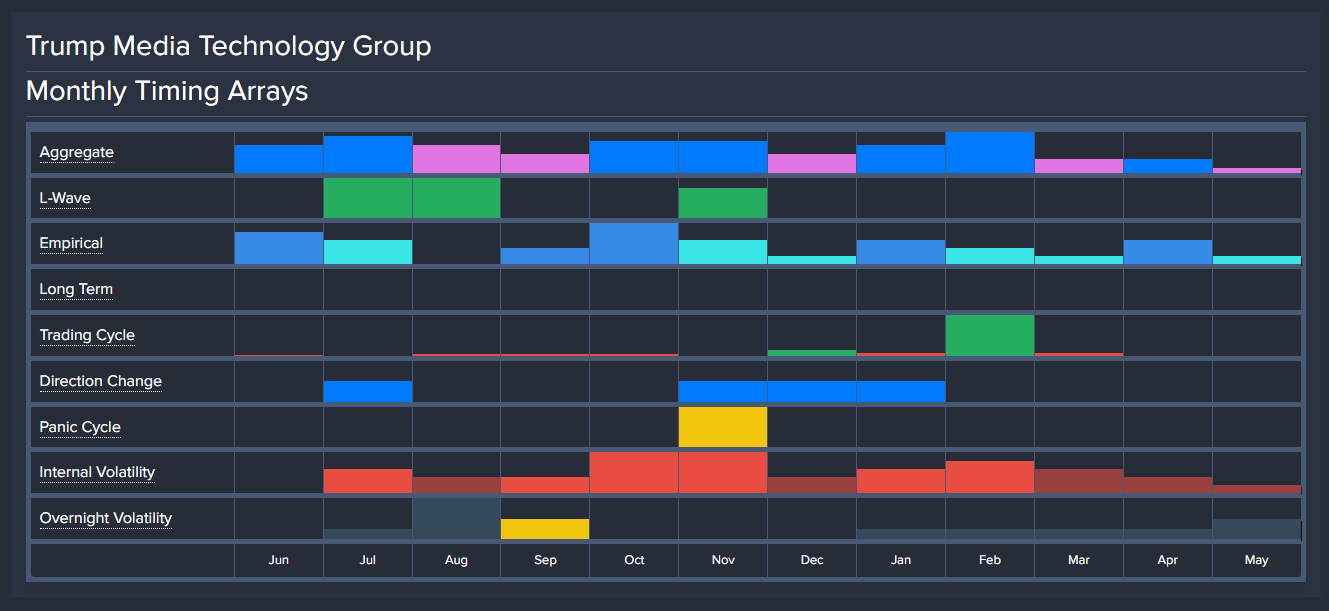Image resolution: width=1329 pixels, height=611 pixels.
Task: Open the Overnight Volatility row label link
Action: tap(106, 518)
